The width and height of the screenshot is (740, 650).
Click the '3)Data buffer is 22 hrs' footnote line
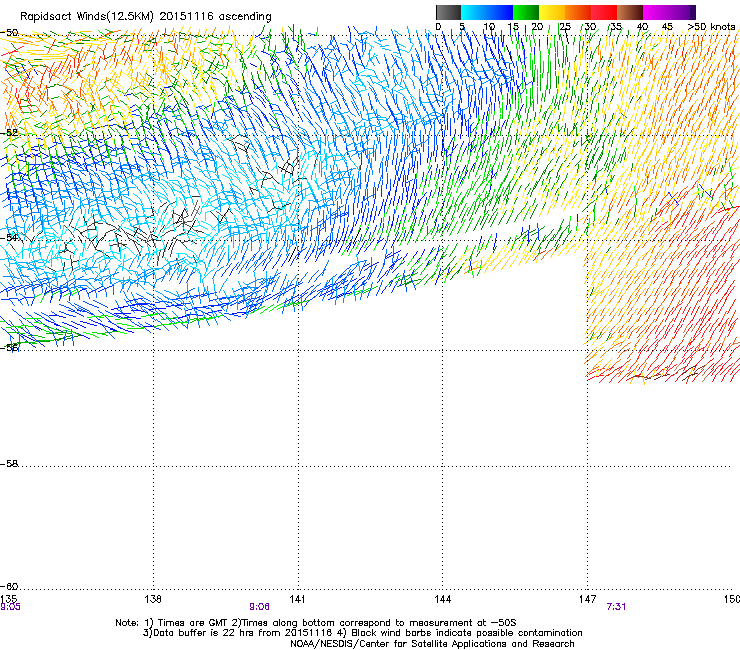pyautogui.click(x=362, y=633)
